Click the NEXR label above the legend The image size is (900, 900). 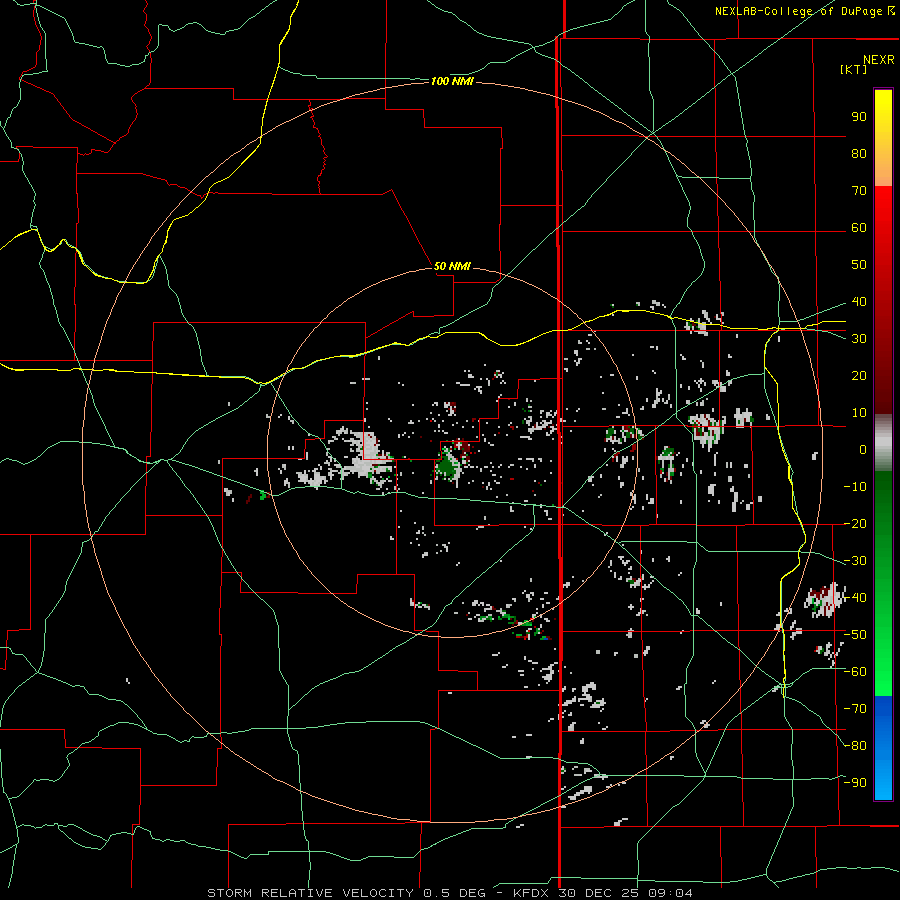point(879,60)
